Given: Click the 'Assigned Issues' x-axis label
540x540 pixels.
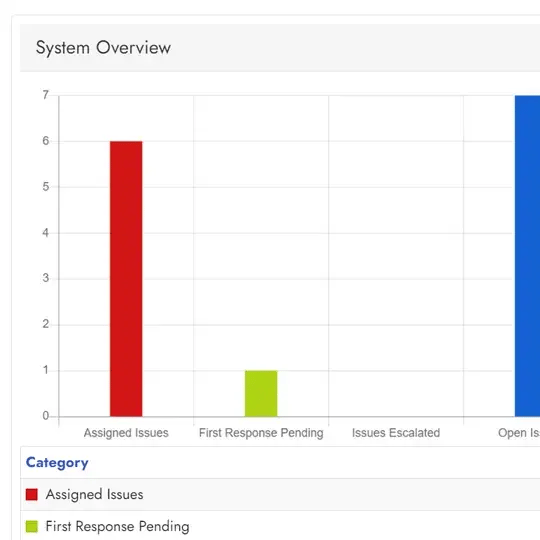Looking at the screenshot, I should [126, 433].
